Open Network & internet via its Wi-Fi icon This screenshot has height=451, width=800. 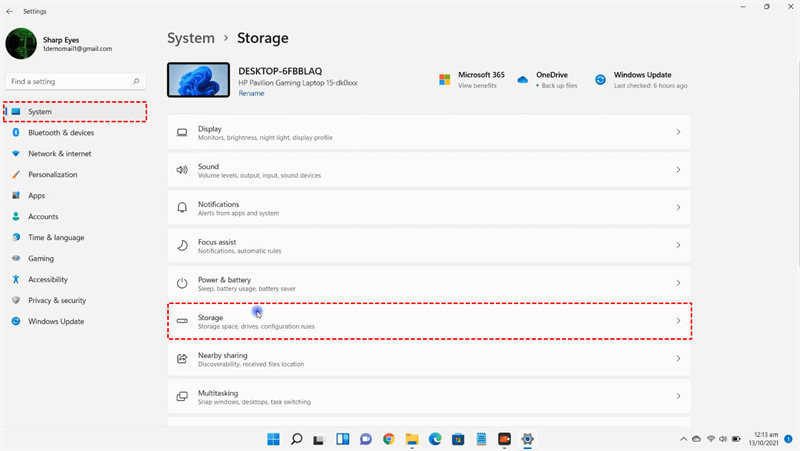point(16,154)
